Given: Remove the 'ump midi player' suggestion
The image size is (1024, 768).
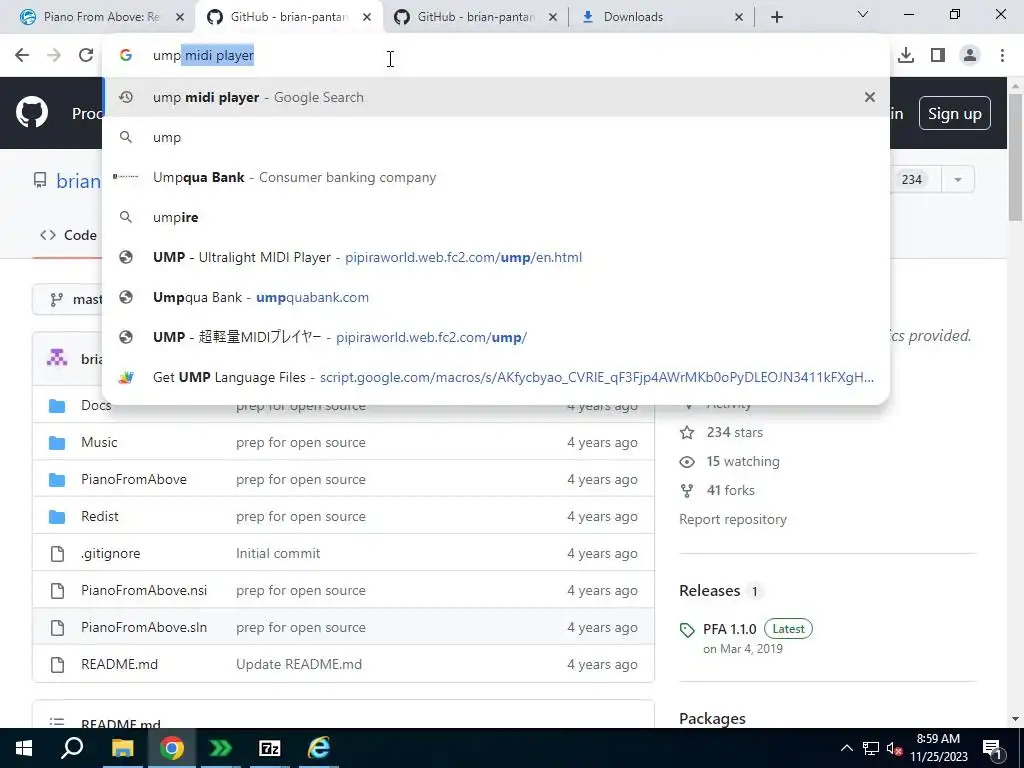Looking at the screenshot, I should click(x=869, y=97).
